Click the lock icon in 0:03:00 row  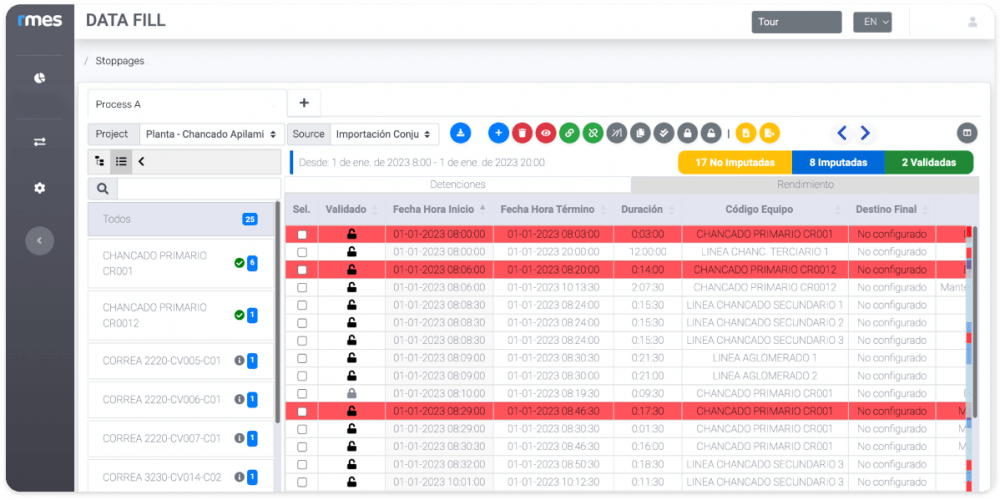point(351,235)
